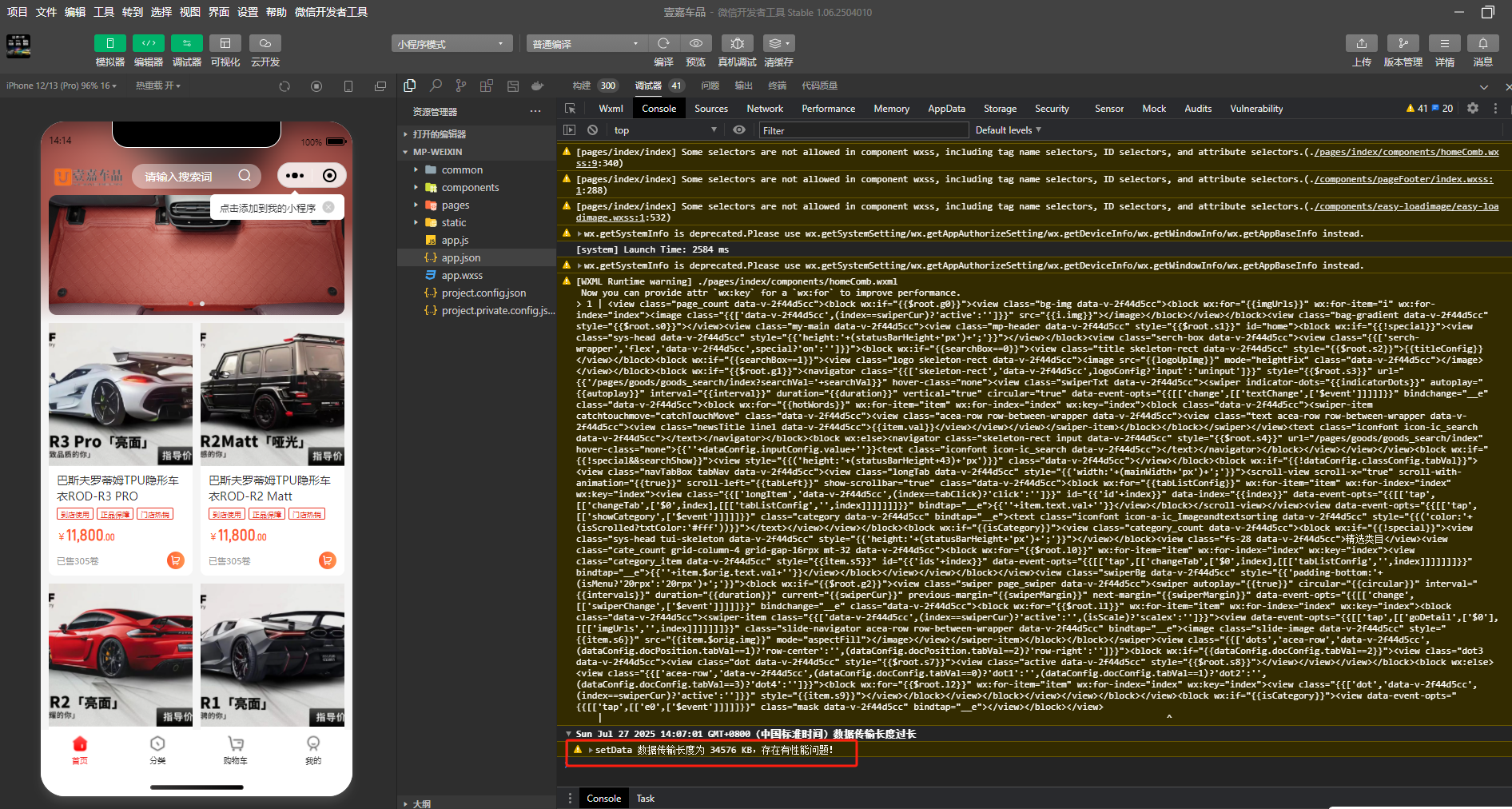Click the 资源管理器 more options ellipsis
The width and height of the screenshot is (1512, 809).
(535, 111)
